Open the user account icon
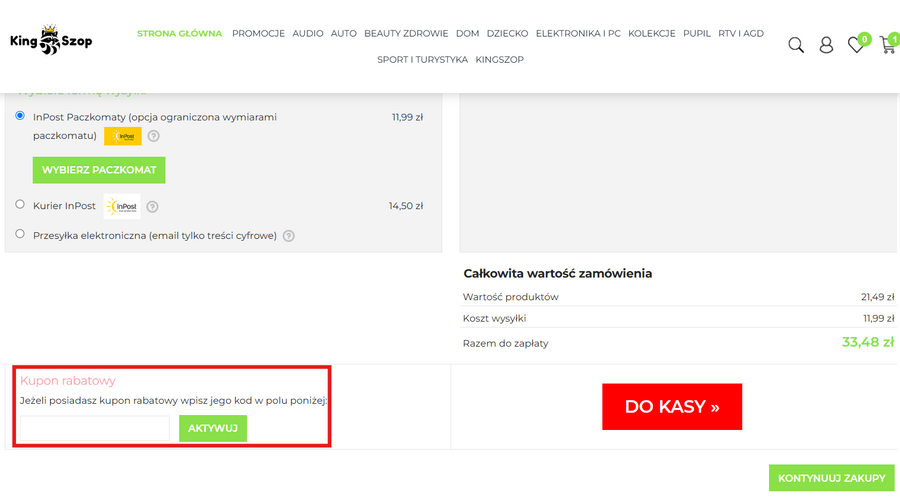This screenshot has height=498, width=900. [x=826, y=45]
